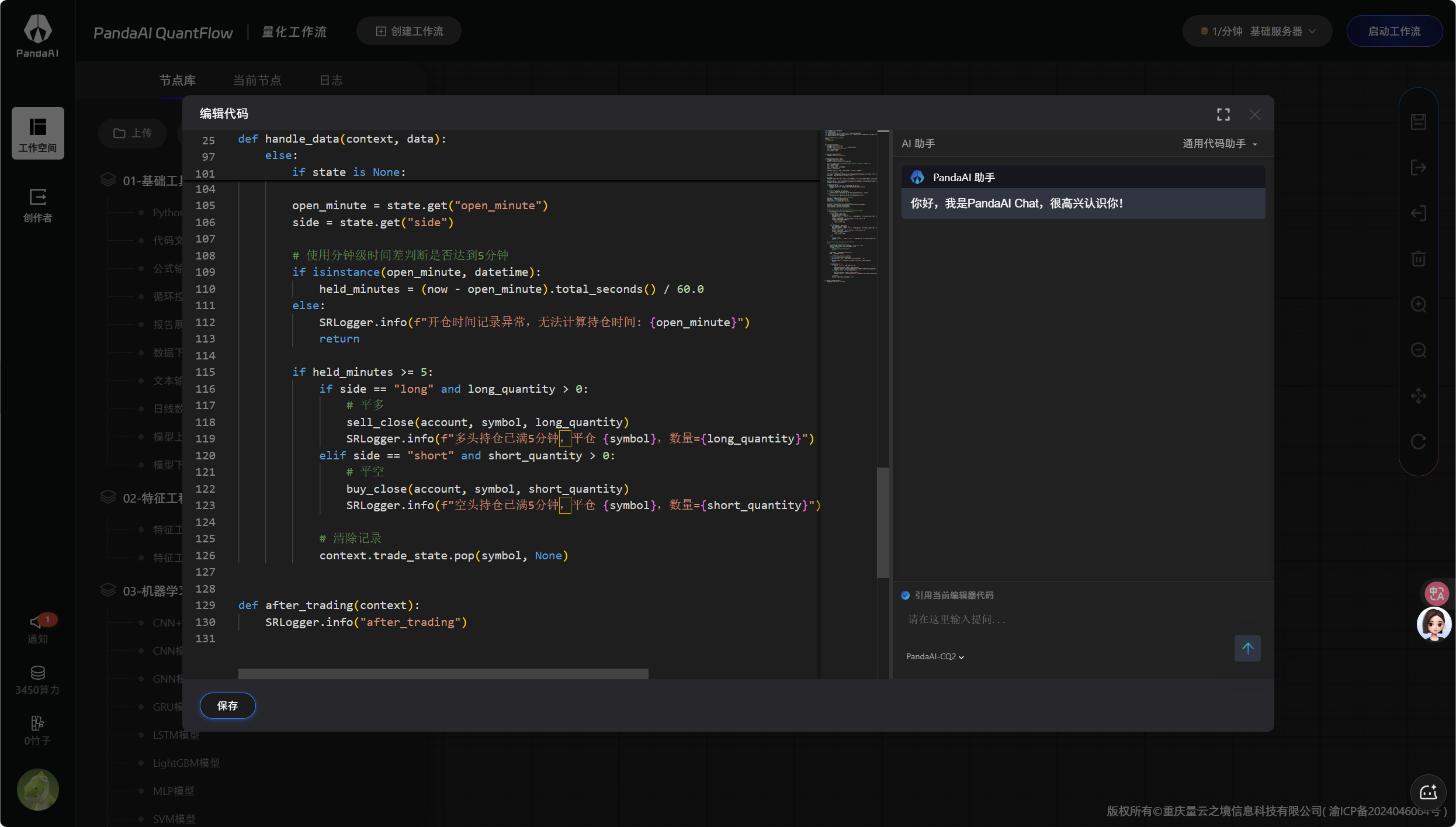Click the 3450算力 compute power icon
This screenshot has width=1456, height=827.
coord(38,680)
